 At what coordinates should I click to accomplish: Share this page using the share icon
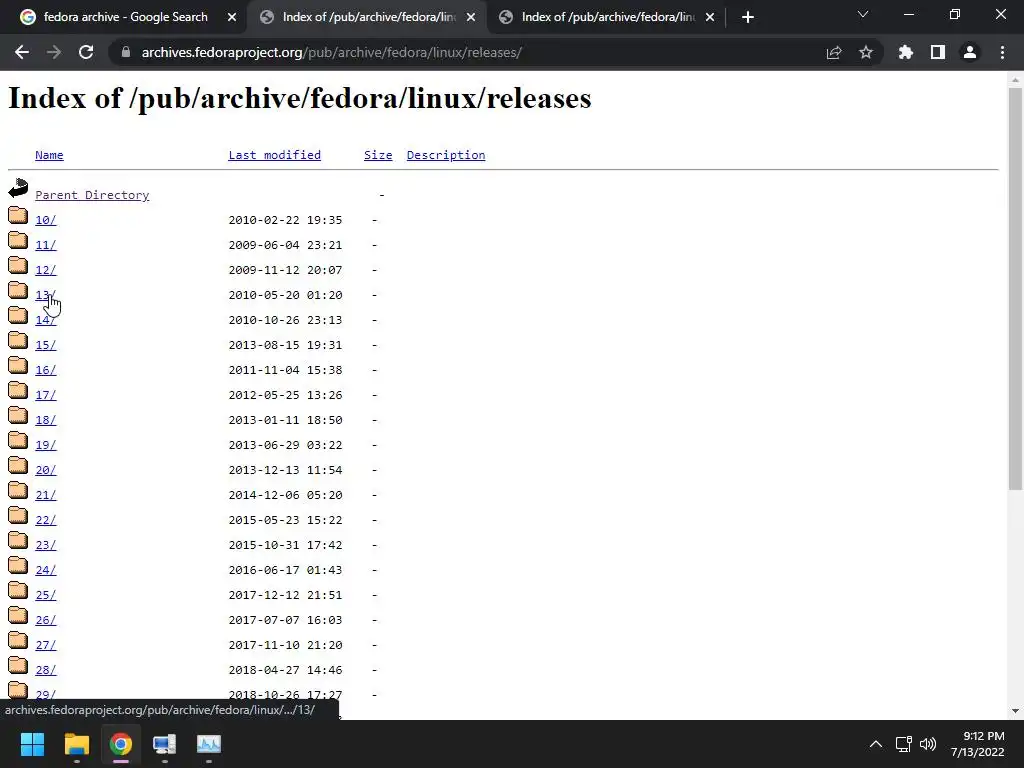pyautogui.click(x=834, y=52)
